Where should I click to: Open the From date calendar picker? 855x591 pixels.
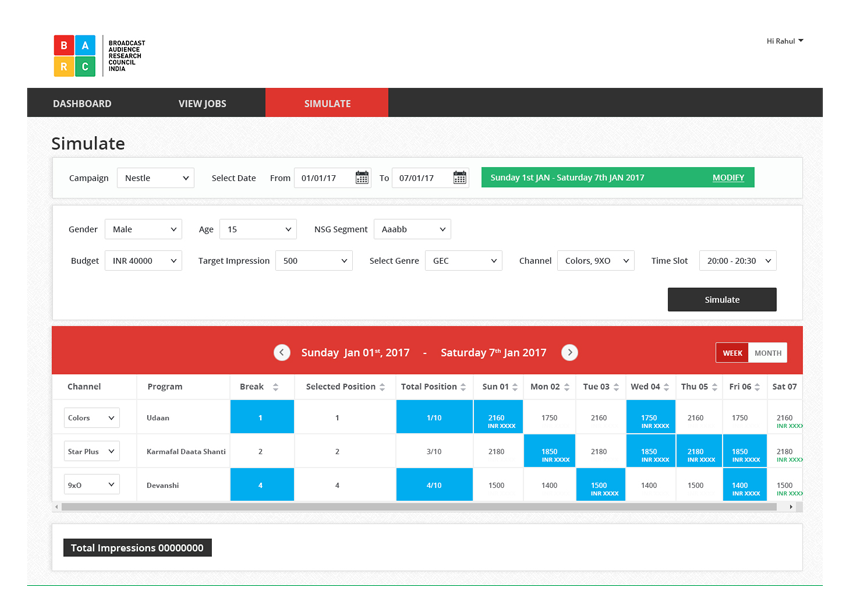362,178
